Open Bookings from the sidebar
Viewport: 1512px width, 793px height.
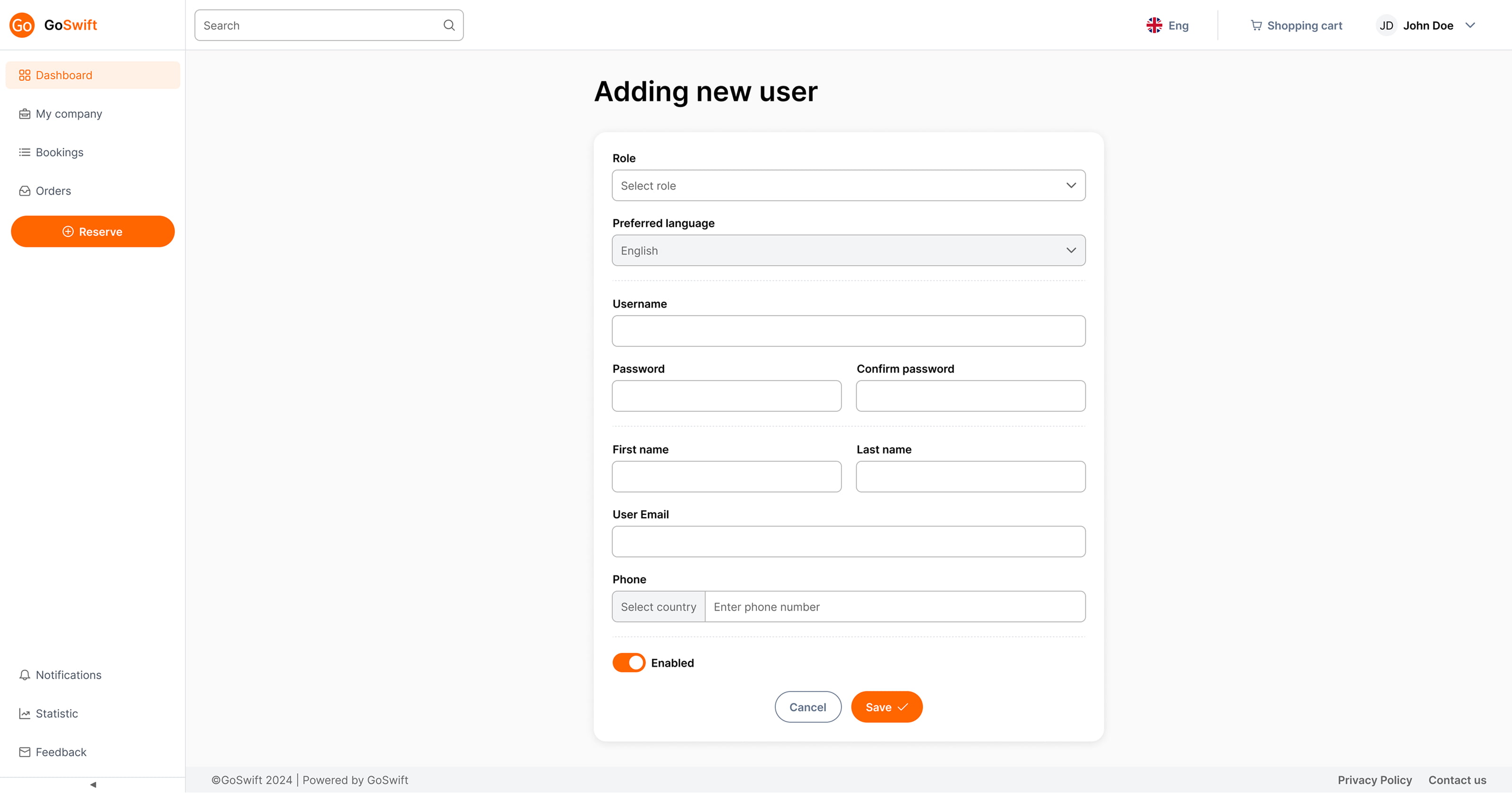[59, 153]
